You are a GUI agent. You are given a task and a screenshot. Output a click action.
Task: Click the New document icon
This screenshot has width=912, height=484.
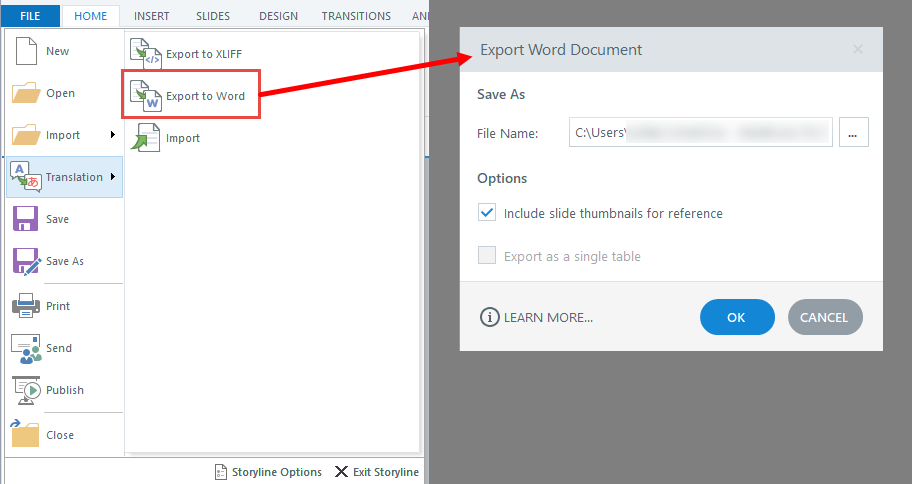point(26,51)
